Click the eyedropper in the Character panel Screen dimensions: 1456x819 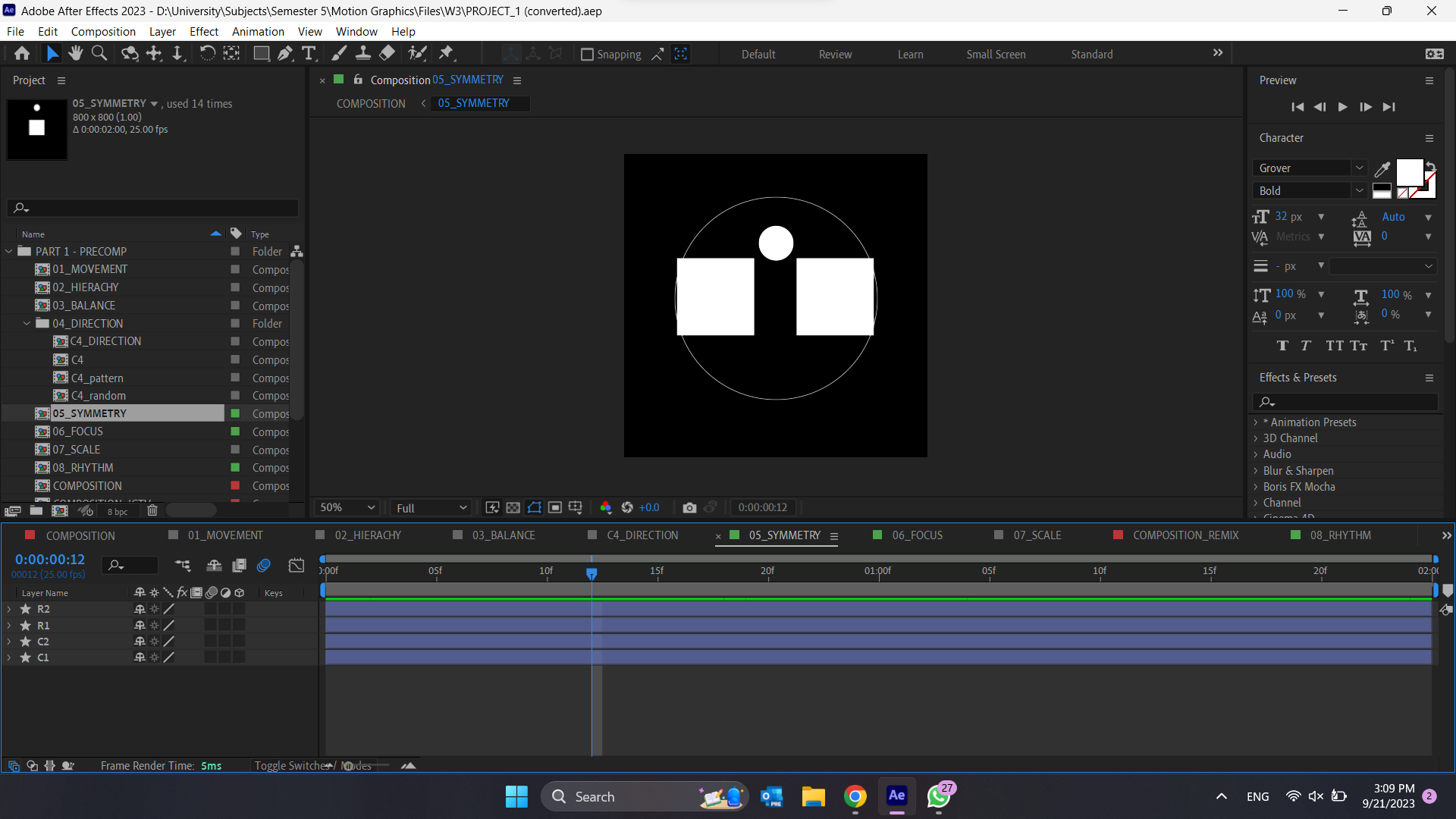click(x=1382, y=169)
